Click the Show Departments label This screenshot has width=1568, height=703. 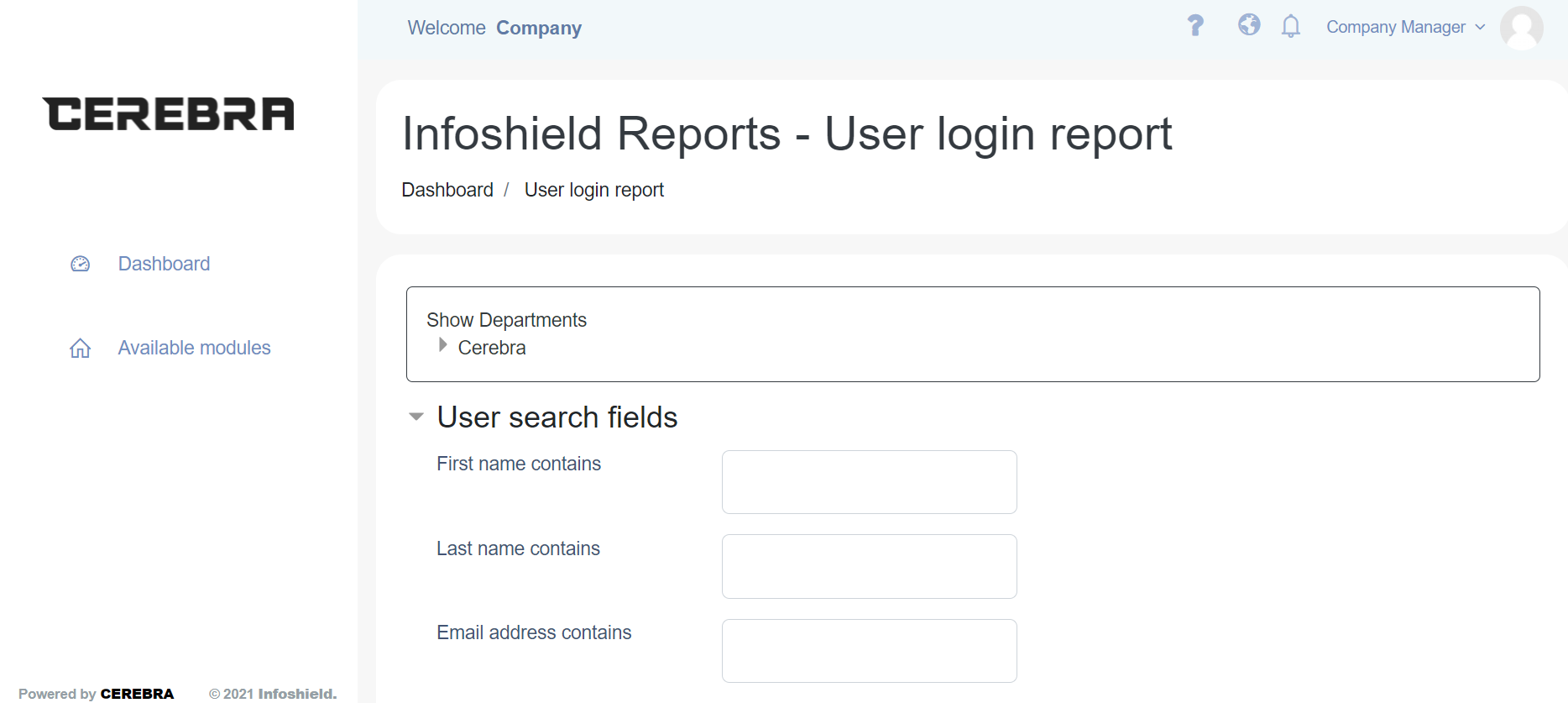(x=506, y=320)
